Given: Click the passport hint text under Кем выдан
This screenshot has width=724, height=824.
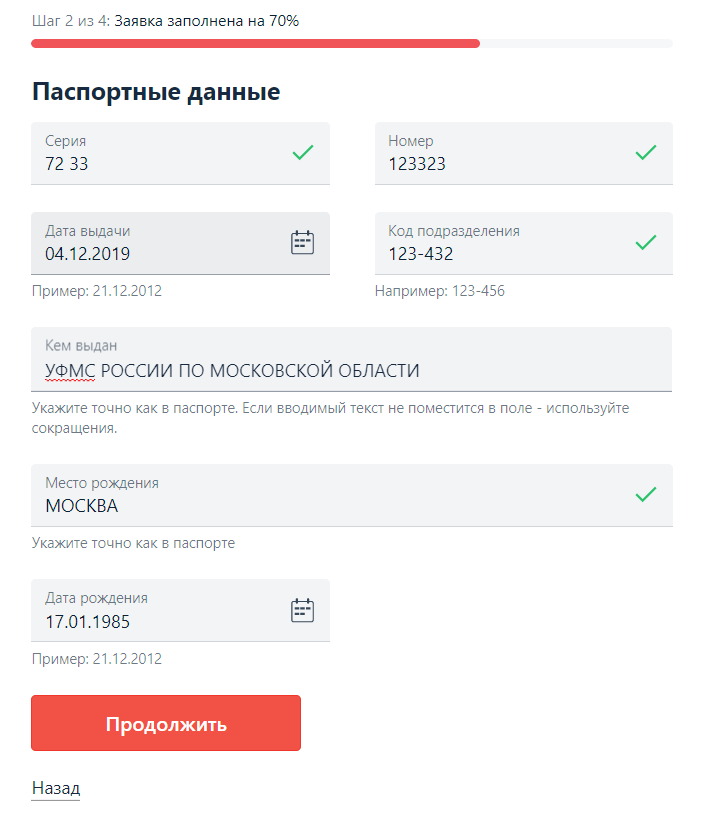Looking at the screenshot, I should coord(330,418).
